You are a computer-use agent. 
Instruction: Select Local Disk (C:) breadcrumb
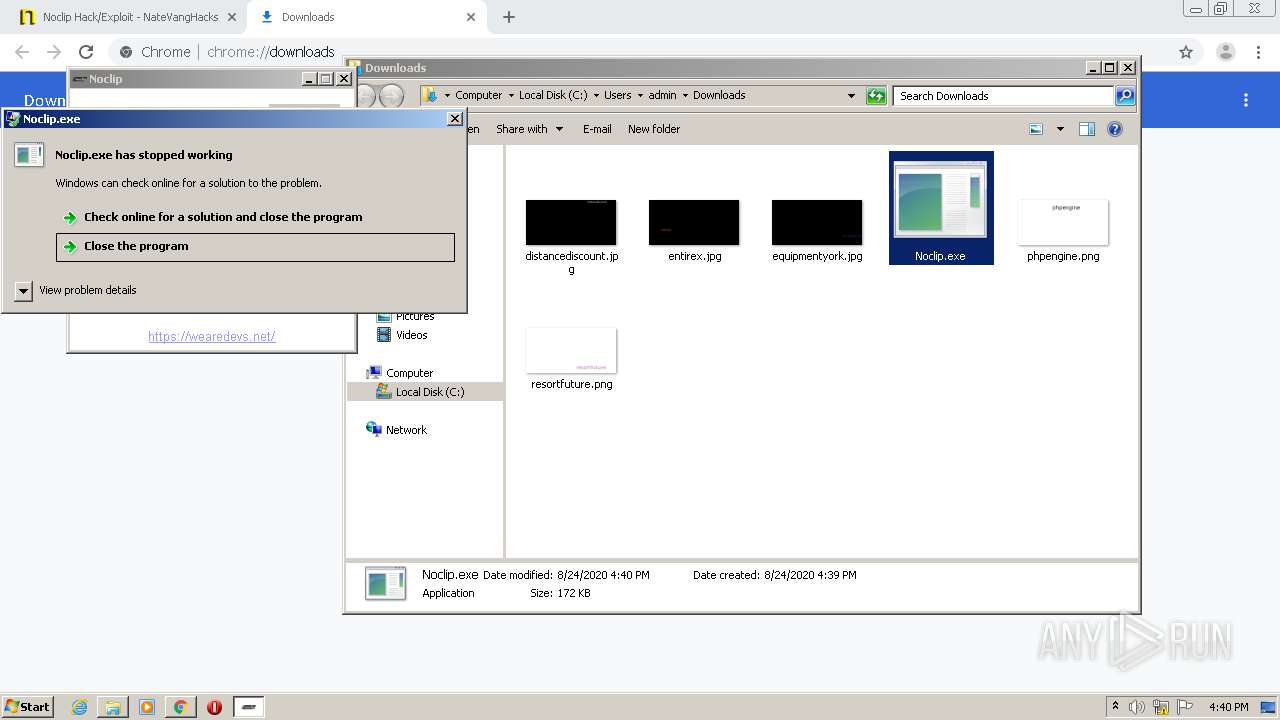click(553, 95)
